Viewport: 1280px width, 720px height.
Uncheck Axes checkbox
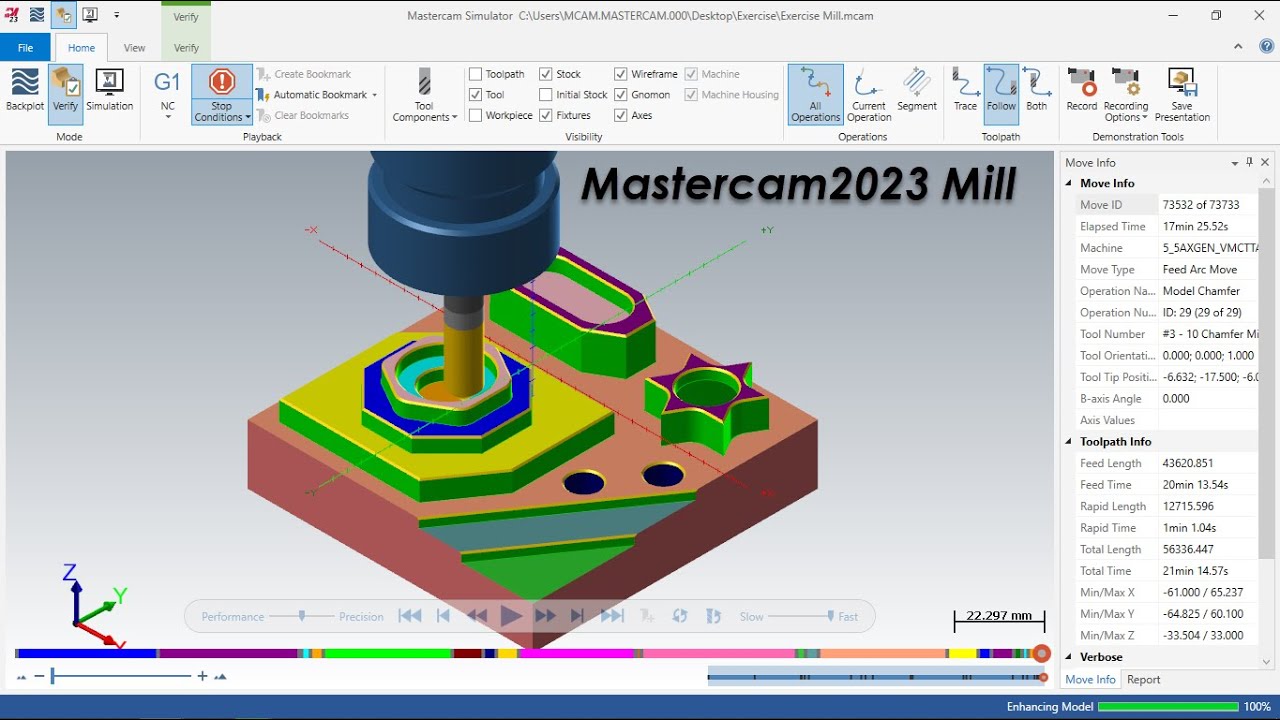pos(621,115)
